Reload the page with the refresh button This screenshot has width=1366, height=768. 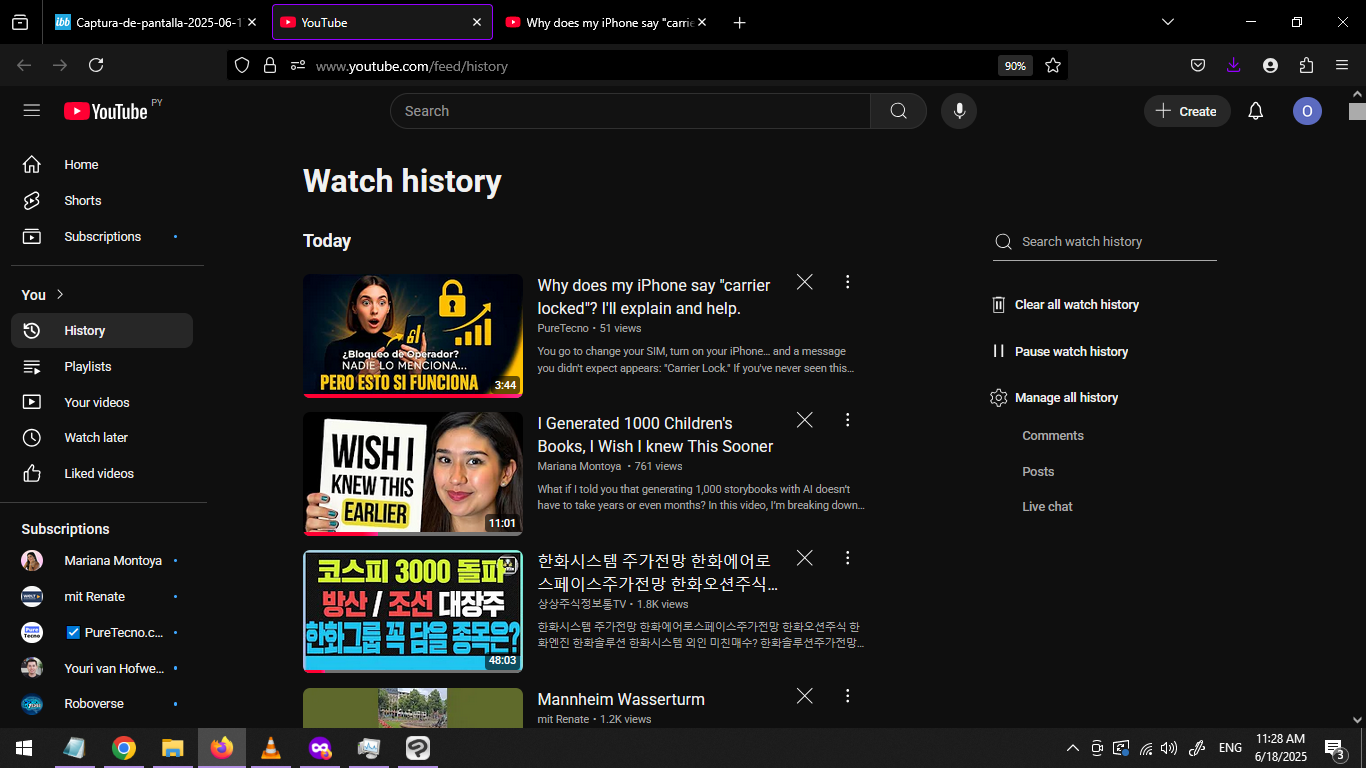96,65
